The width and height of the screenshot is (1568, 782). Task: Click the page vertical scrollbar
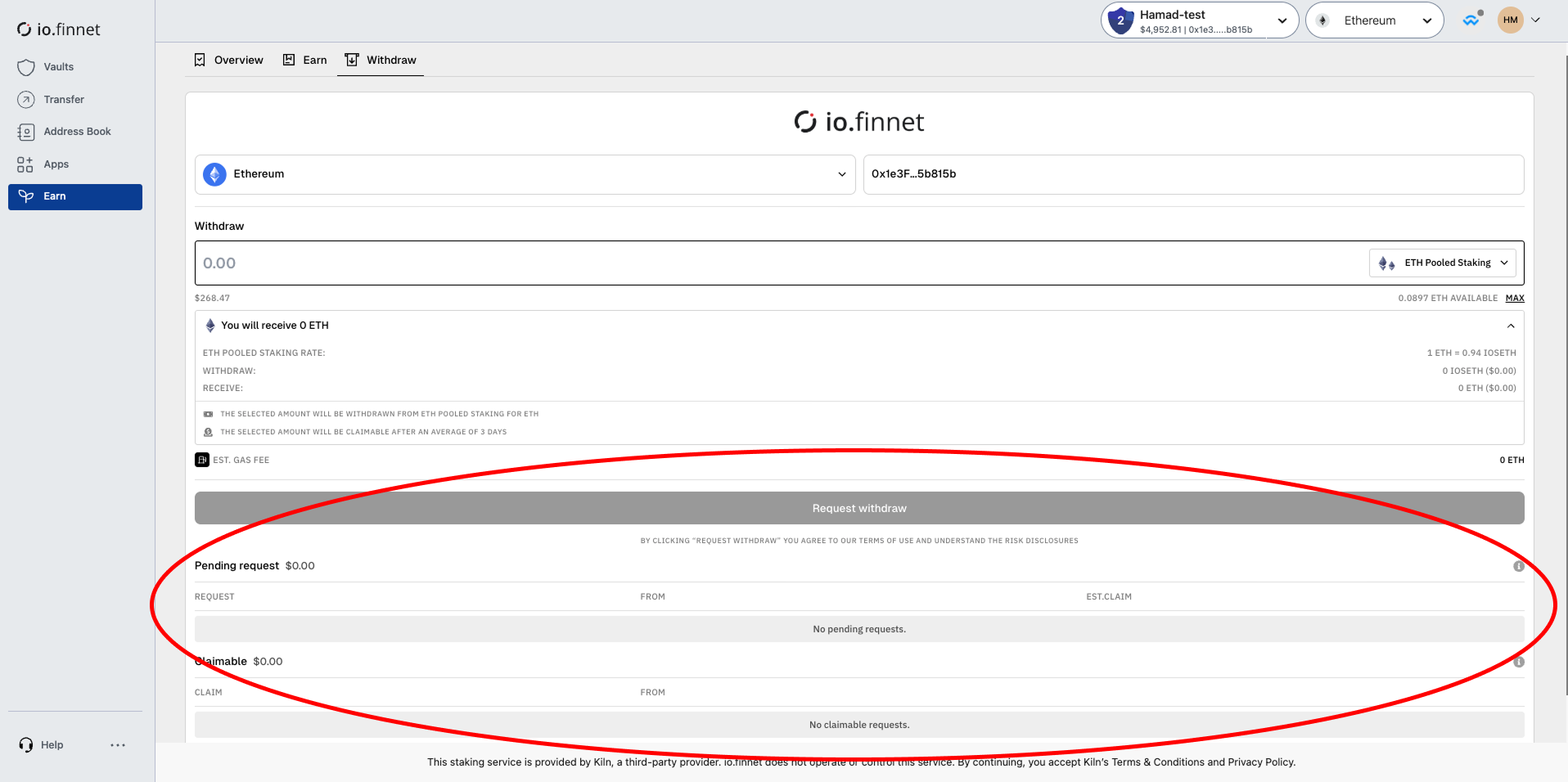pos(1566,376)
